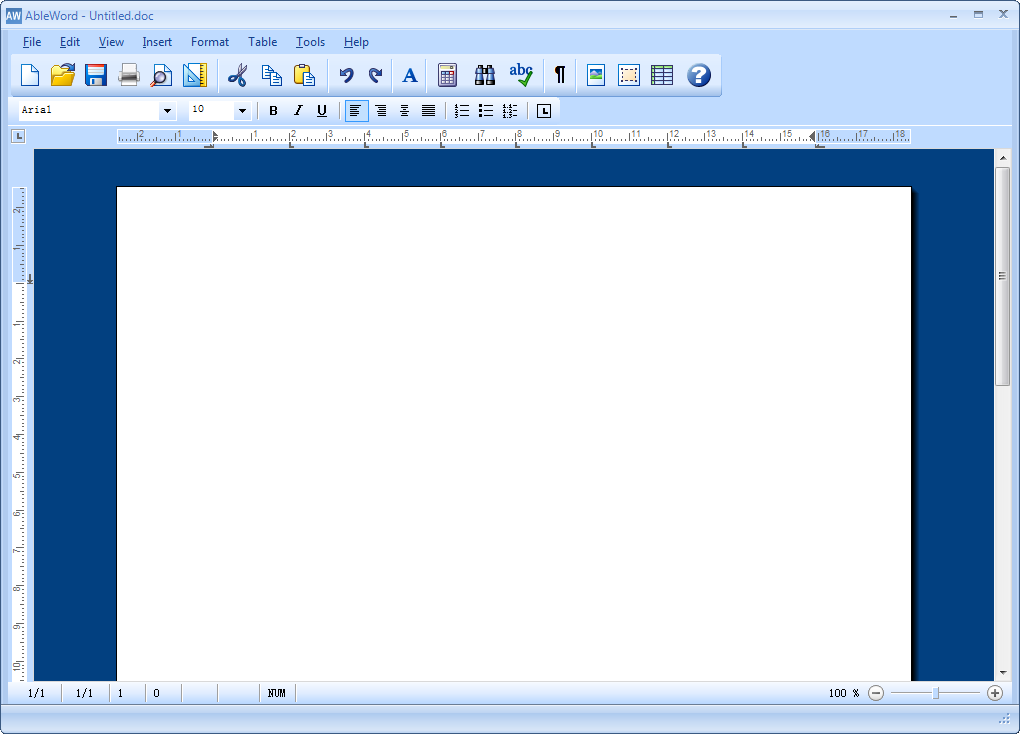The image size is (1020, 734).
Task: Open the Table menu
Action: (x=262, y=42)
